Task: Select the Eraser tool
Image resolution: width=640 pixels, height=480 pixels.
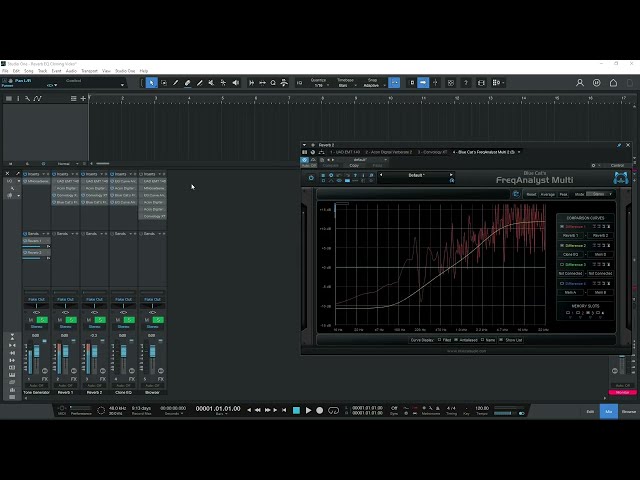Action: click(187, 83)
